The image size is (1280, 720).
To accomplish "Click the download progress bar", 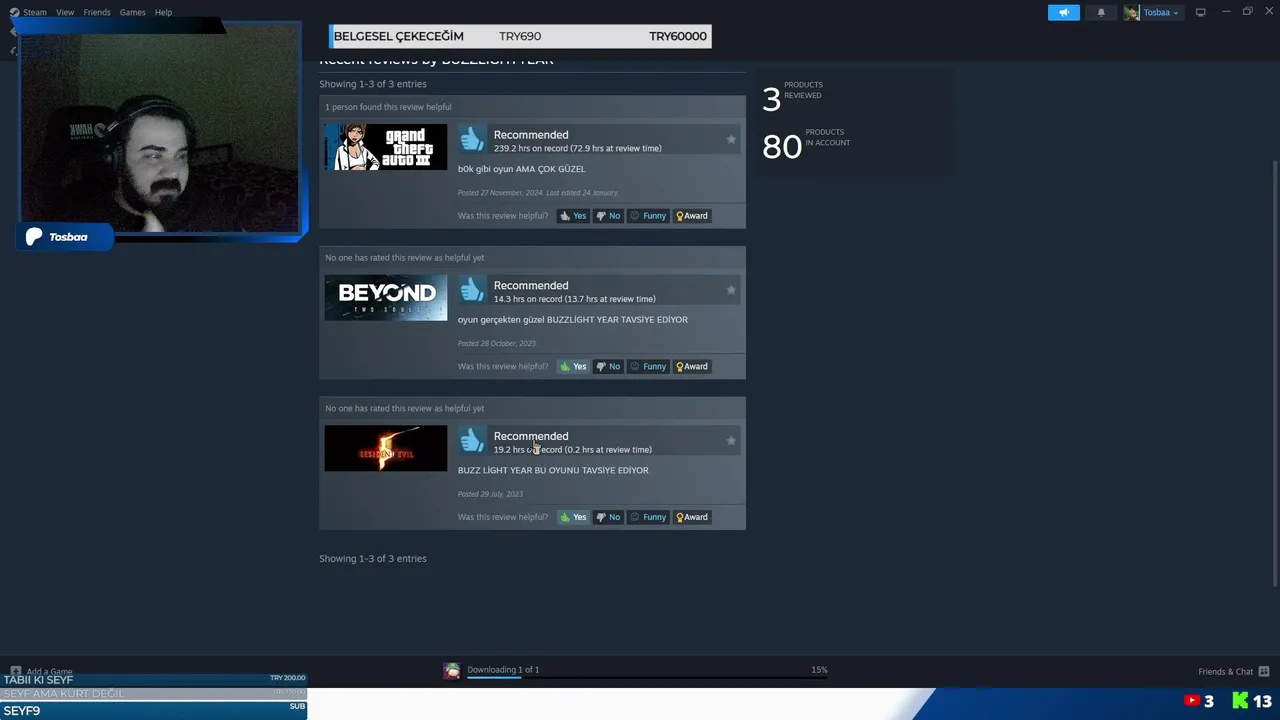I will pos(647,678).
